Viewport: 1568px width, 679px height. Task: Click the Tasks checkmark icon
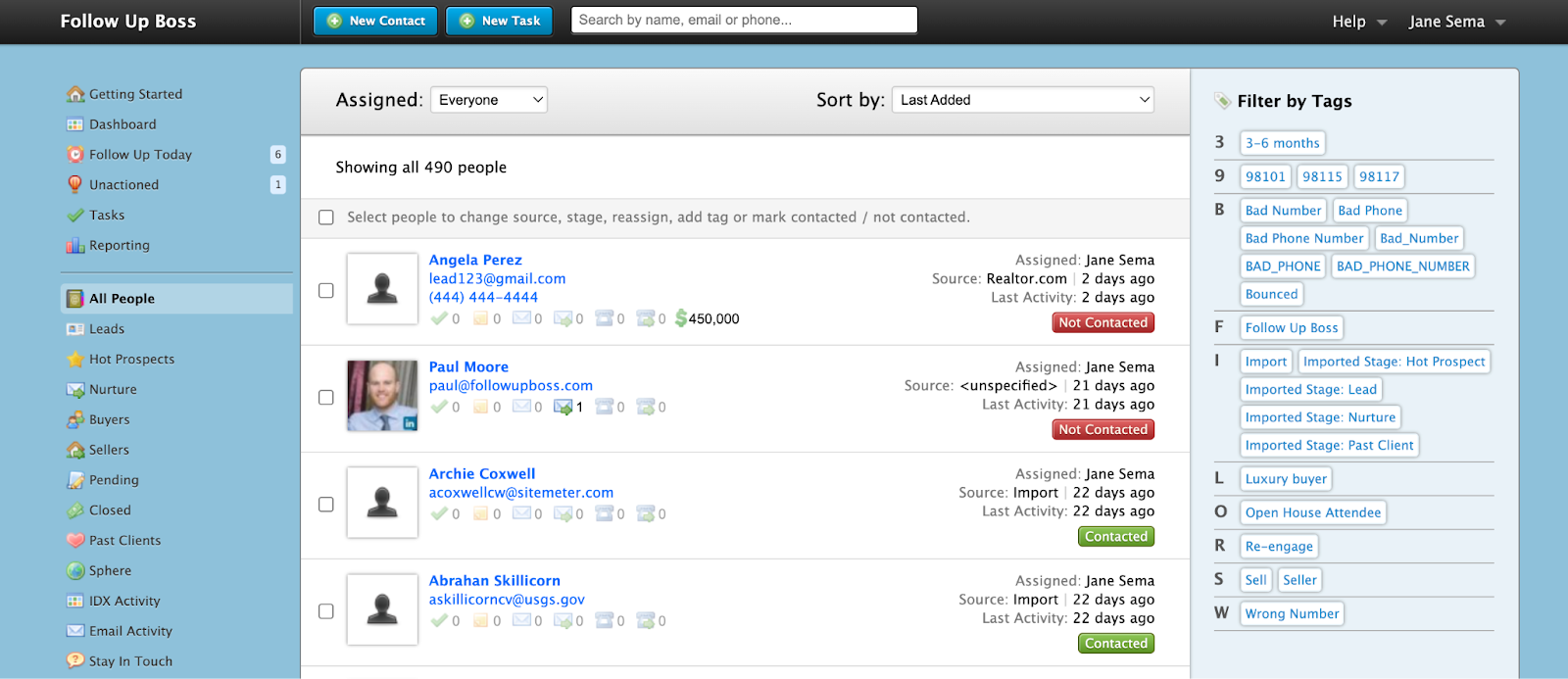click(x=75, y=215)
